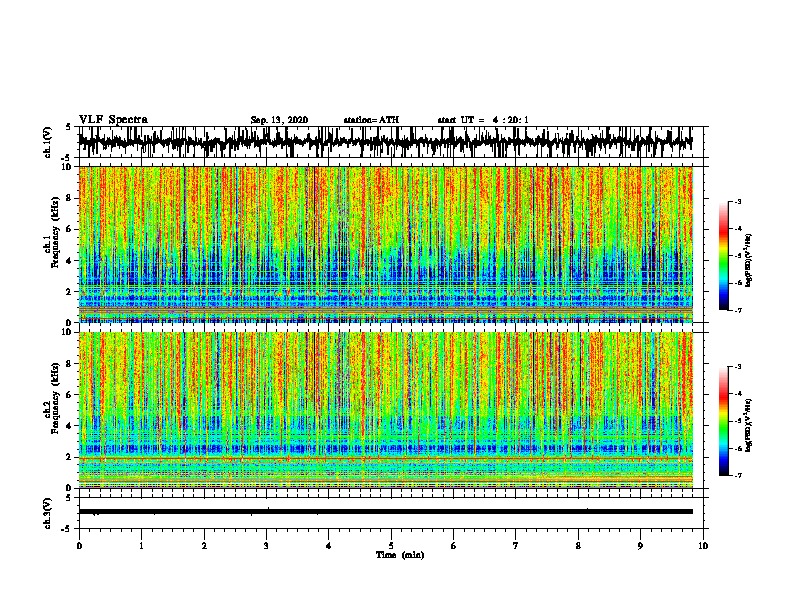792x612 pixels.
Task: Click the ch.3 flat voltage trace
Action: (x=385, y=512)
